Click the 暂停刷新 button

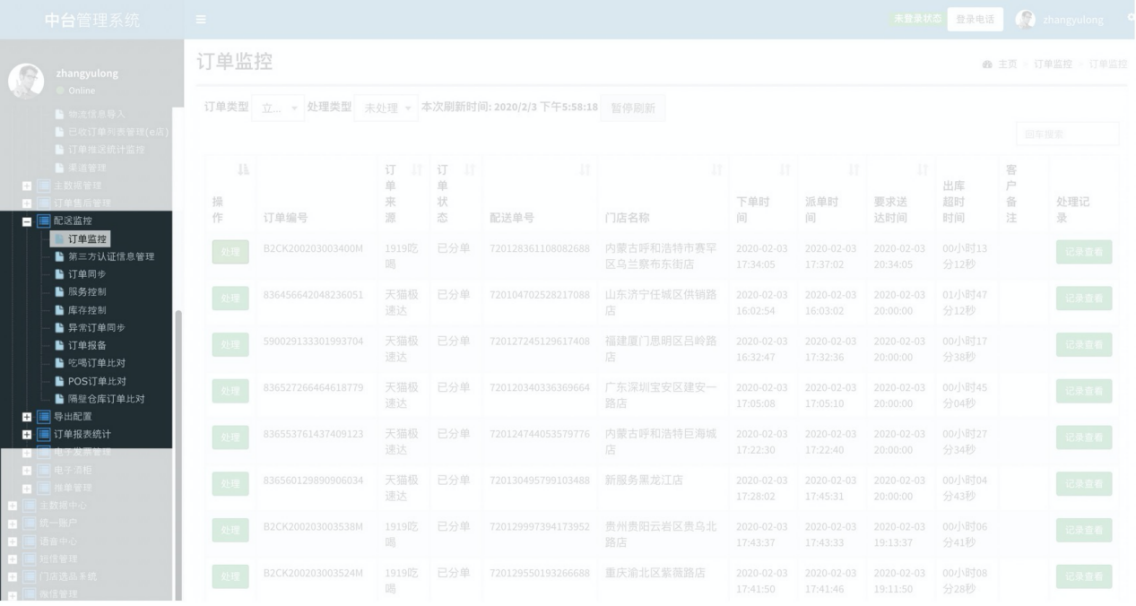[x=632, y=108]
